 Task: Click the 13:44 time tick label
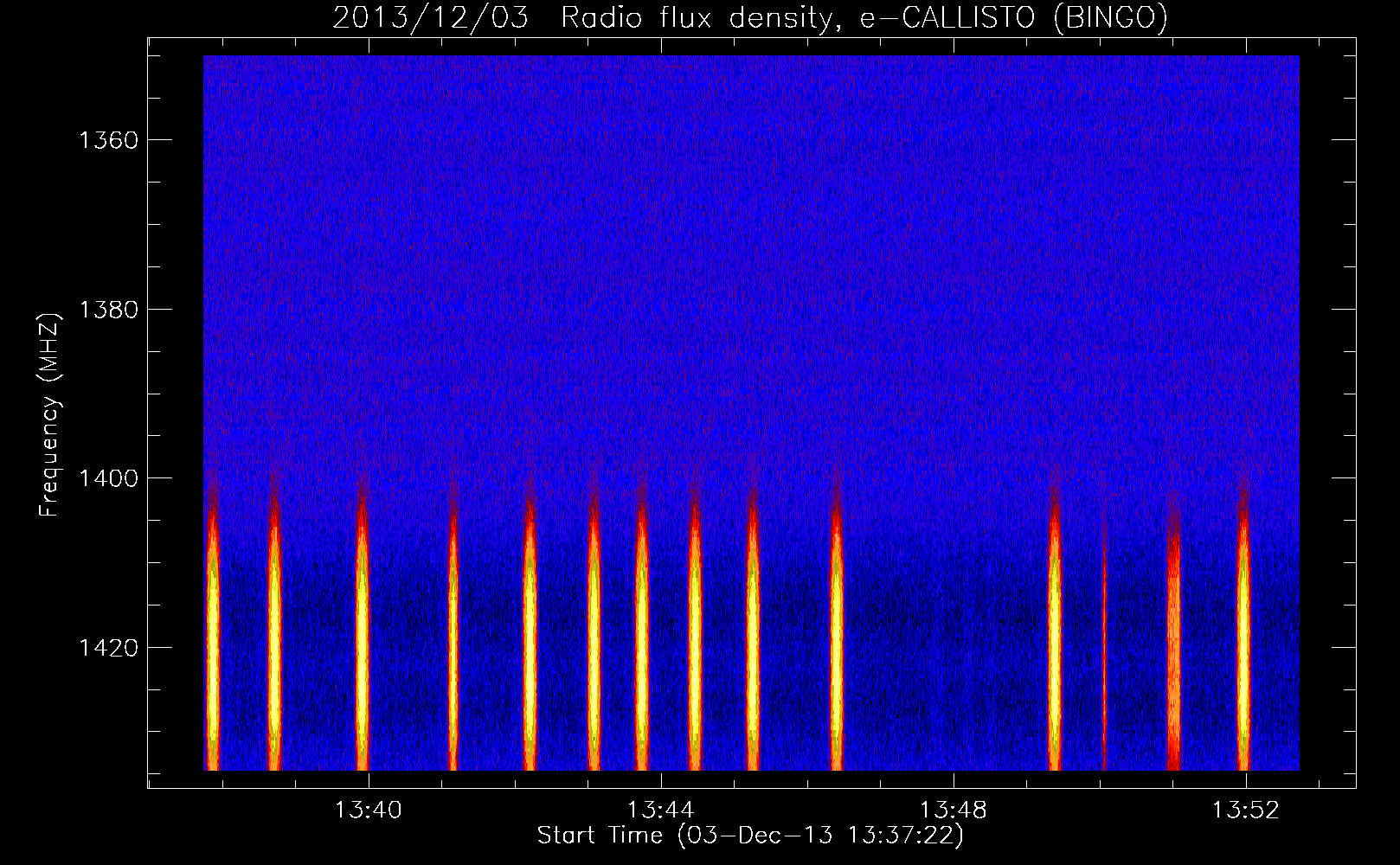click(661, 811)
